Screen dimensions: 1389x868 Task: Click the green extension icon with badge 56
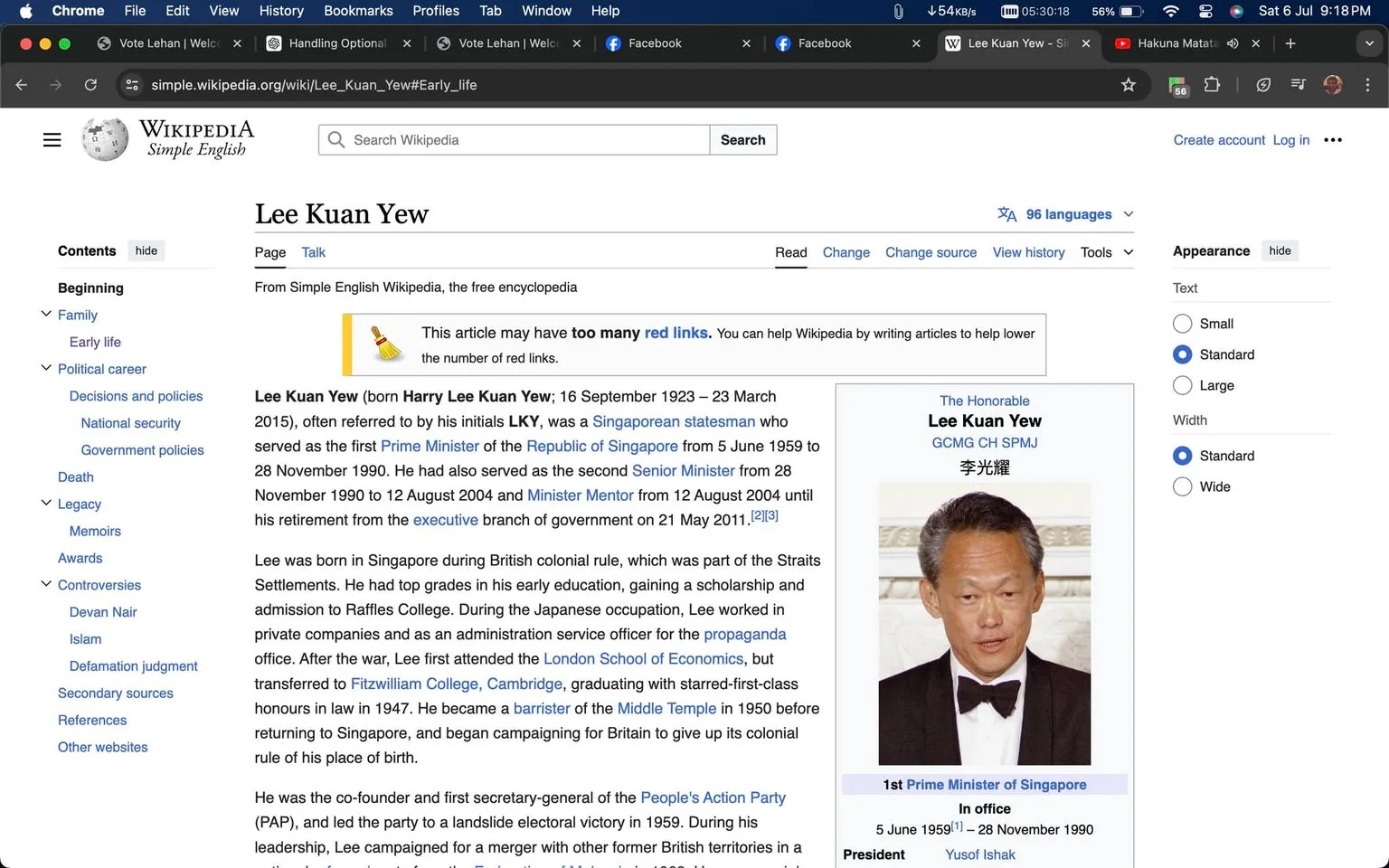coord(1177,86)
